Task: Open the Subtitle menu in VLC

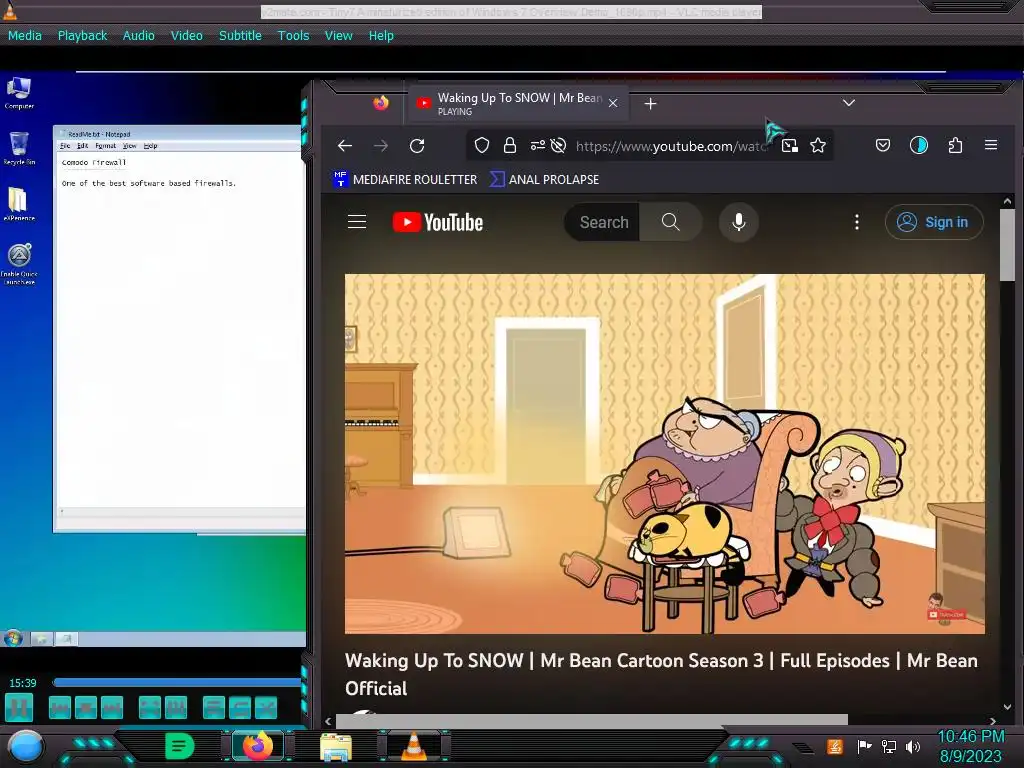Action: pyautogui.click(x=240, y=35)
